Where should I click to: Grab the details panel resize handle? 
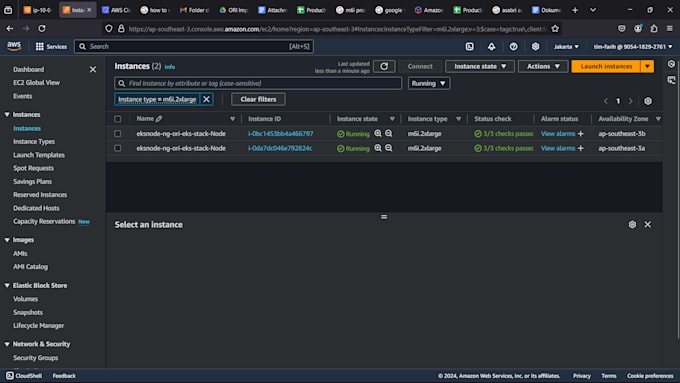(384, 217)
